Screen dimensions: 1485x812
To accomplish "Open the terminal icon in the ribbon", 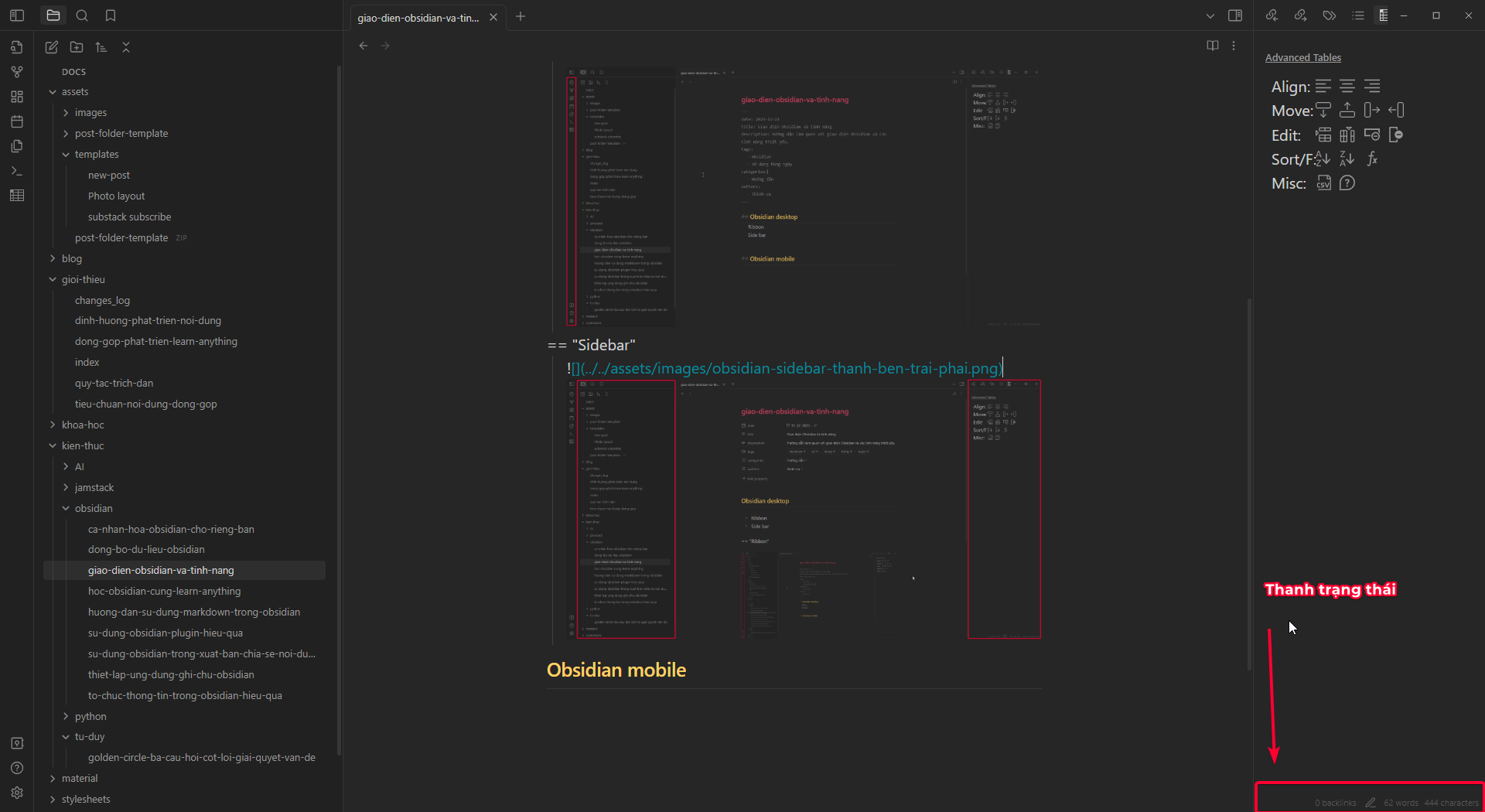I will click(17, 171).
